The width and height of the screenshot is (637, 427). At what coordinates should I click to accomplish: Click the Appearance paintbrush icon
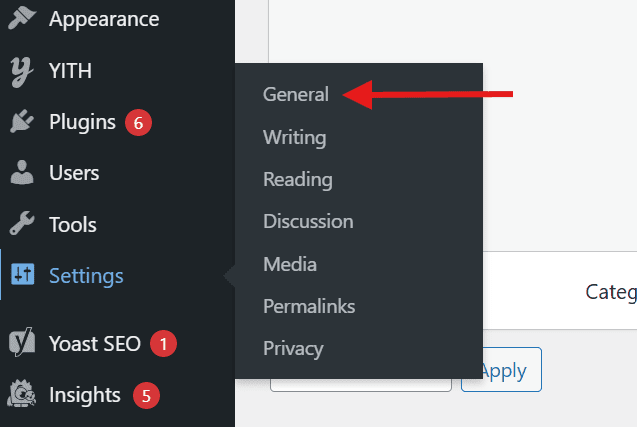(21, 18)
